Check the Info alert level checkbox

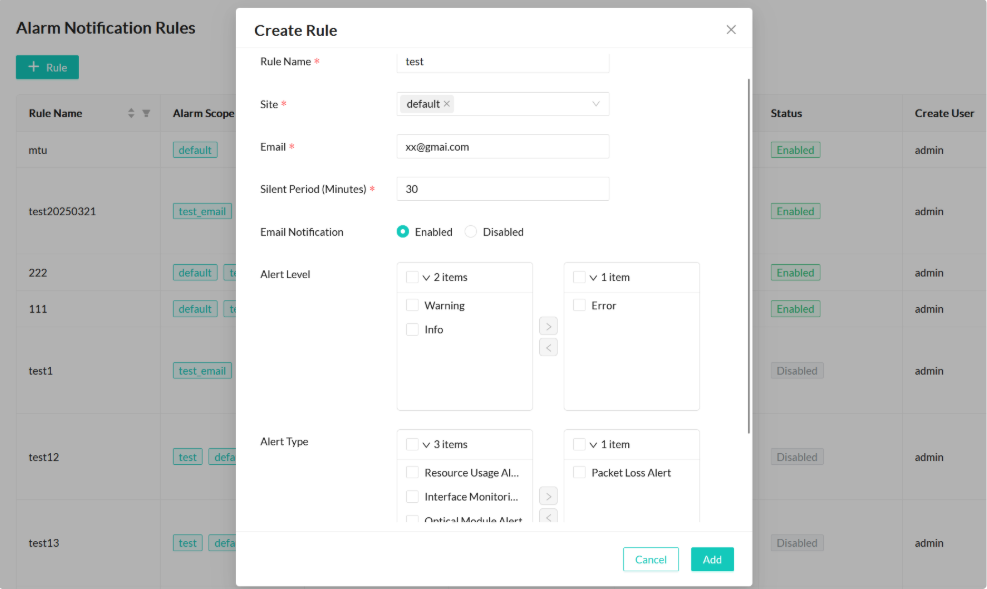(x=413, y=329)
